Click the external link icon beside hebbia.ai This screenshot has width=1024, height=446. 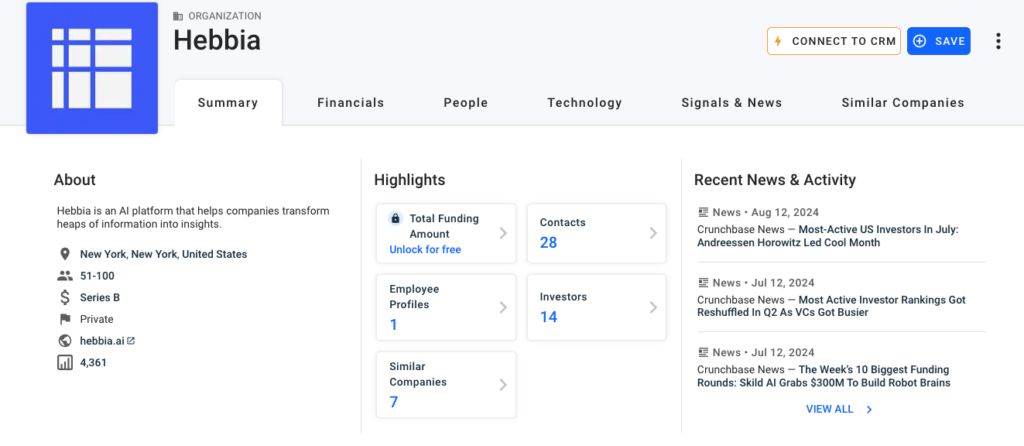131,341
